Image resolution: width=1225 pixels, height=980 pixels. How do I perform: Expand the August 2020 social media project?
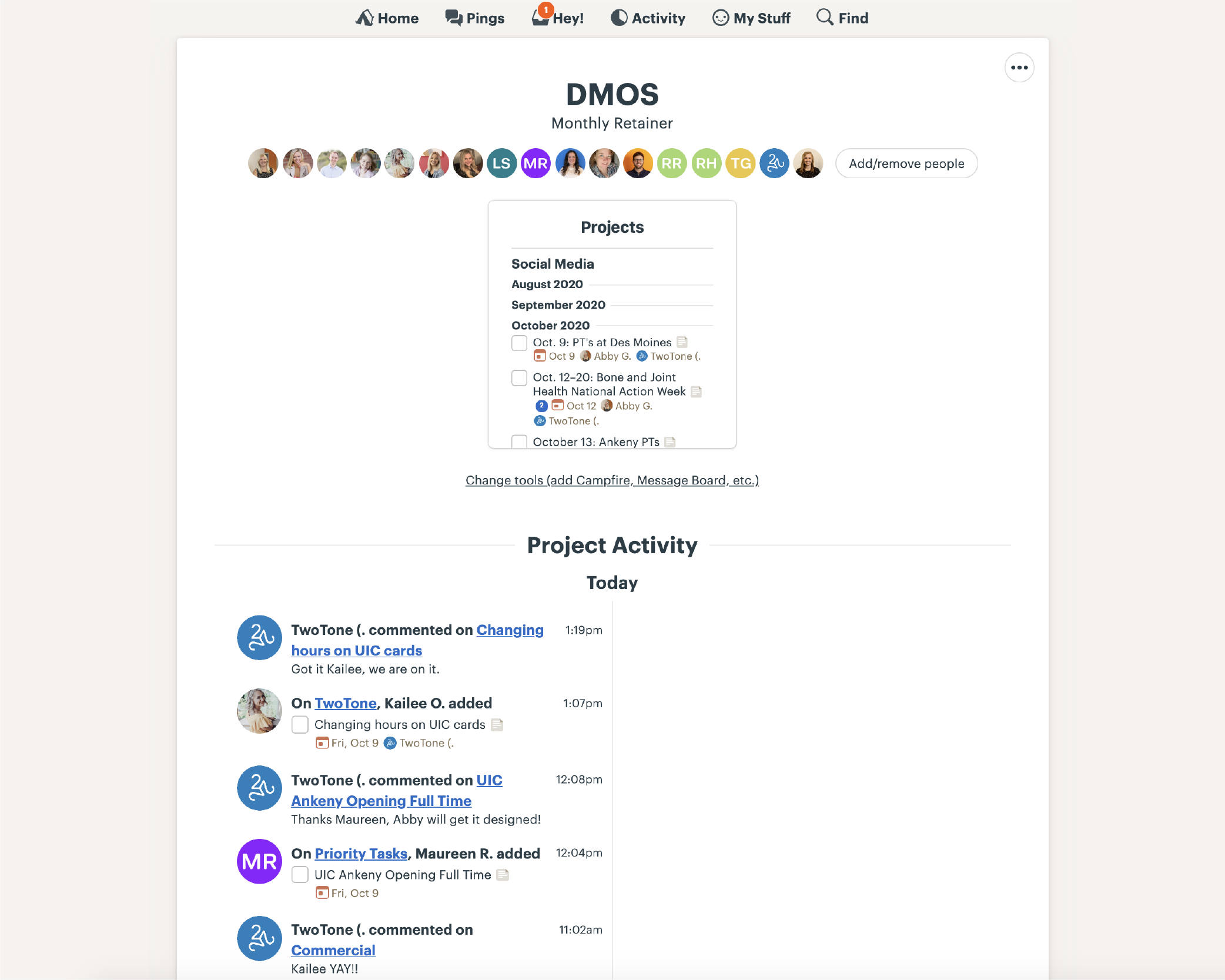click(x=547, y=284)
